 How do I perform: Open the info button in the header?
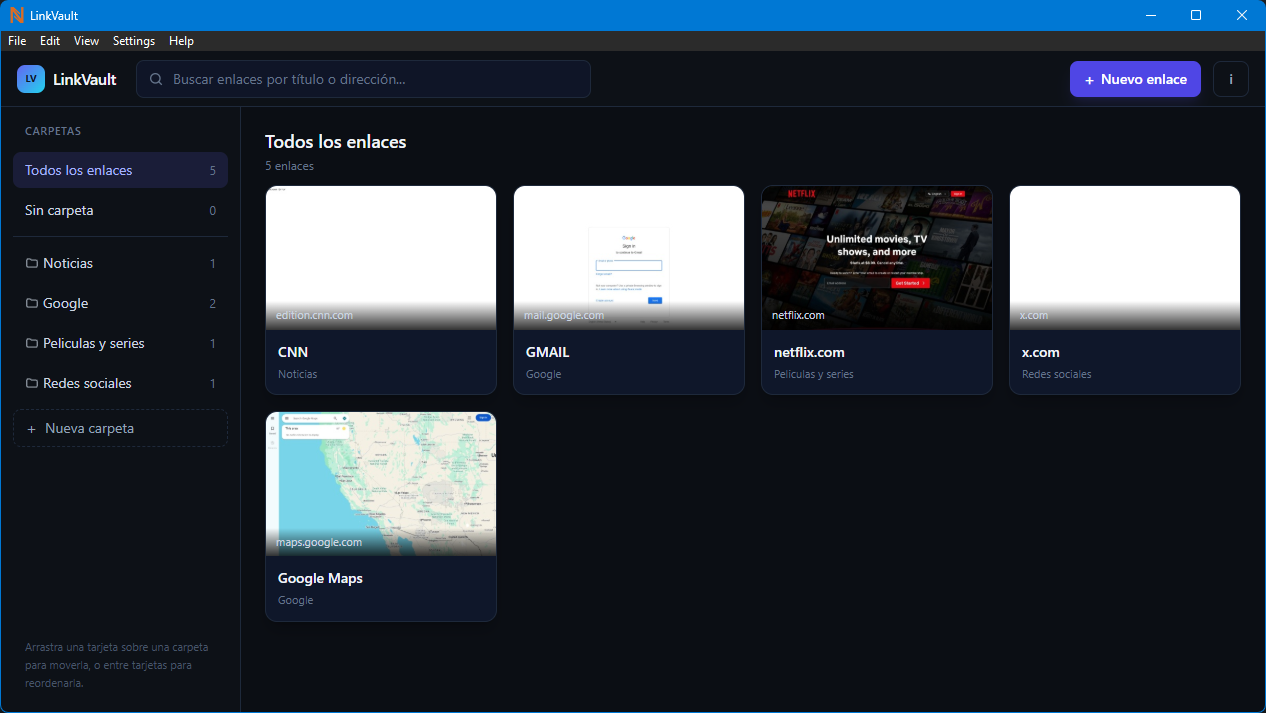[x=1231, y=79]
